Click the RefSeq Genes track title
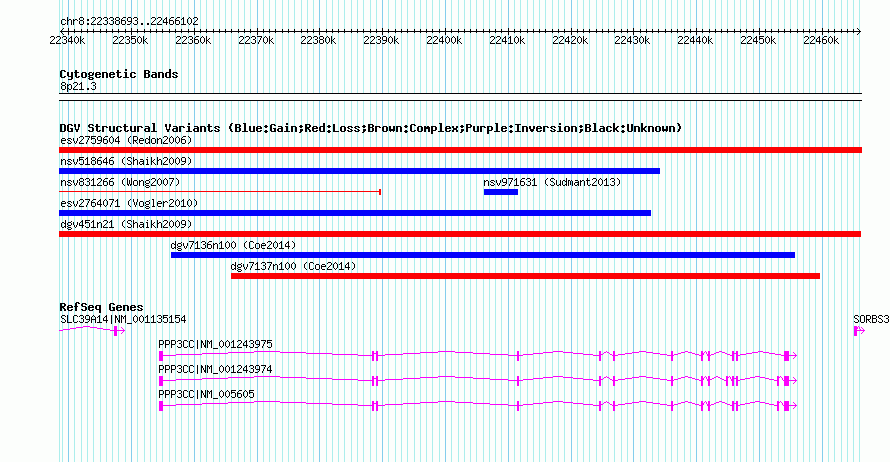 pos(102,307)
